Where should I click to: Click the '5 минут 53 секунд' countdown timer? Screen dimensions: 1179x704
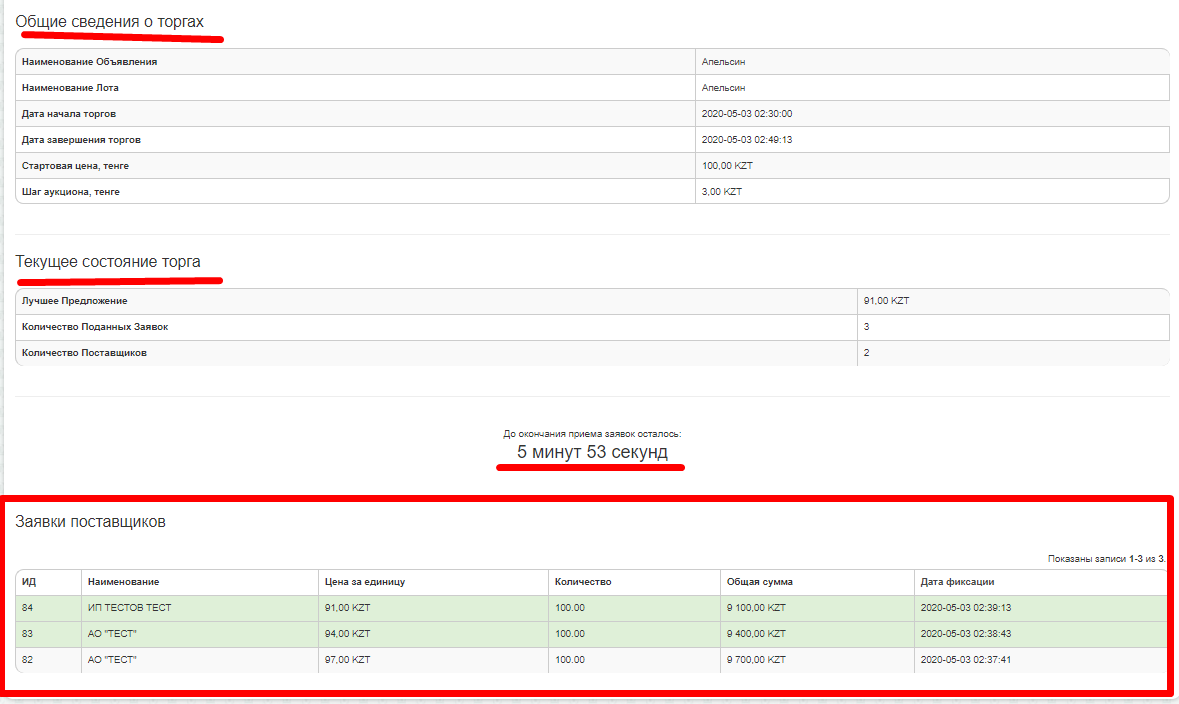click(592, 453)
